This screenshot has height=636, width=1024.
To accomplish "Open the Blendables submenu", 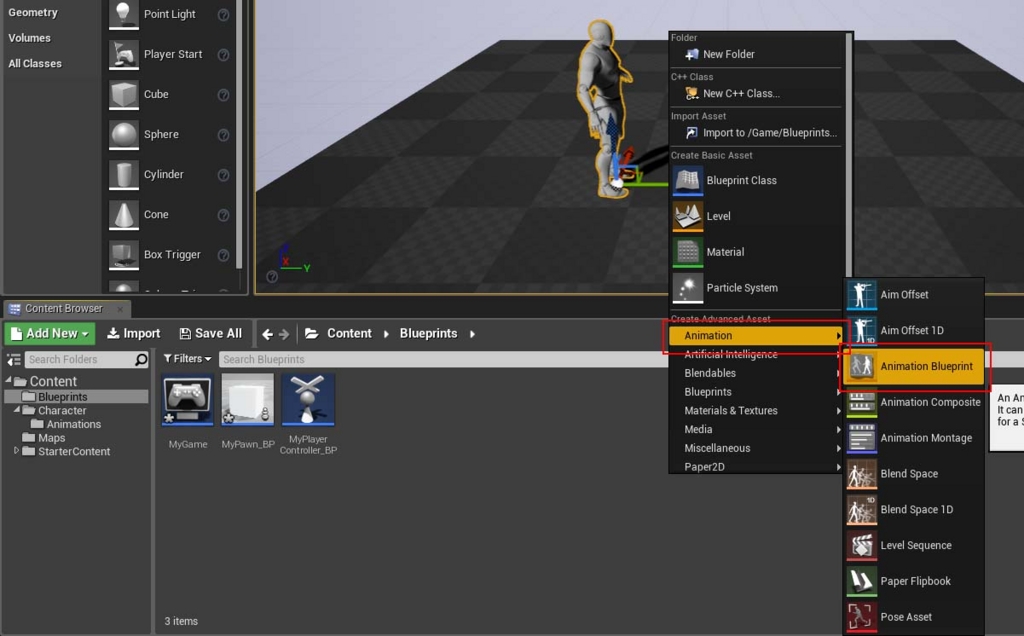I will [x=757, y=374].
